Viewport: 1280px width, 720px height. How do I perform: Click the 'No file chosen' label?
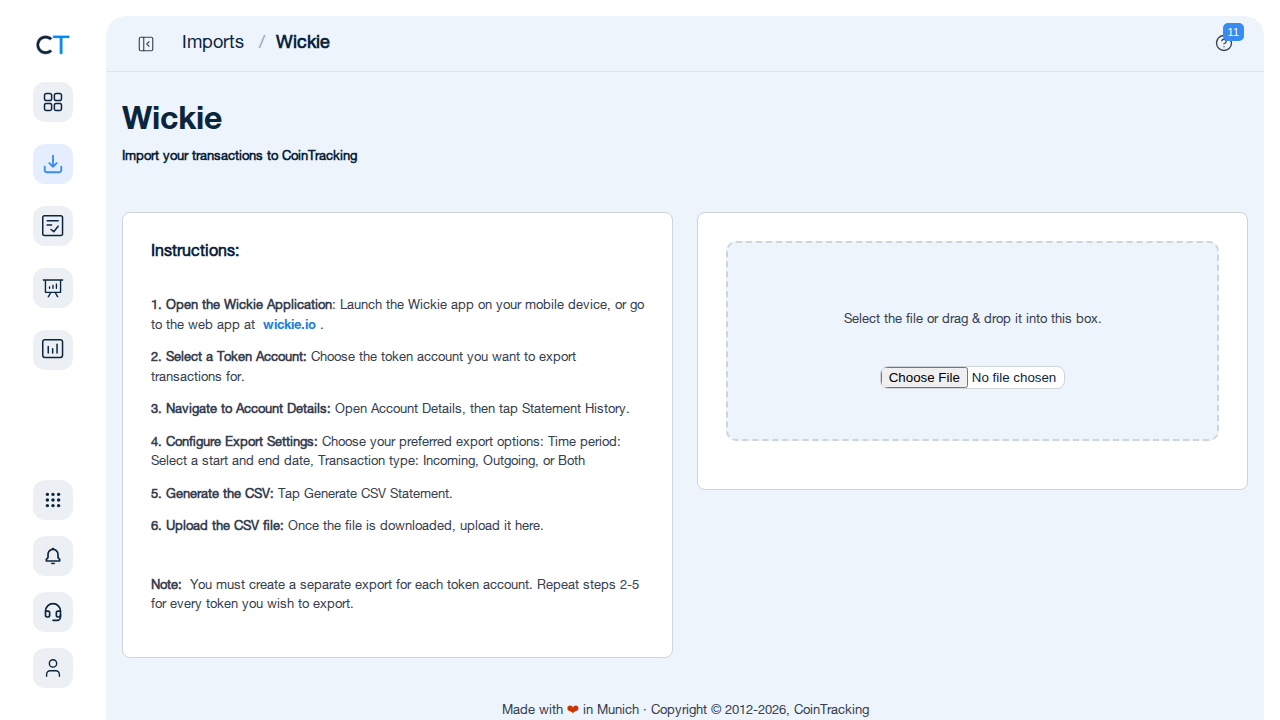1014,378
